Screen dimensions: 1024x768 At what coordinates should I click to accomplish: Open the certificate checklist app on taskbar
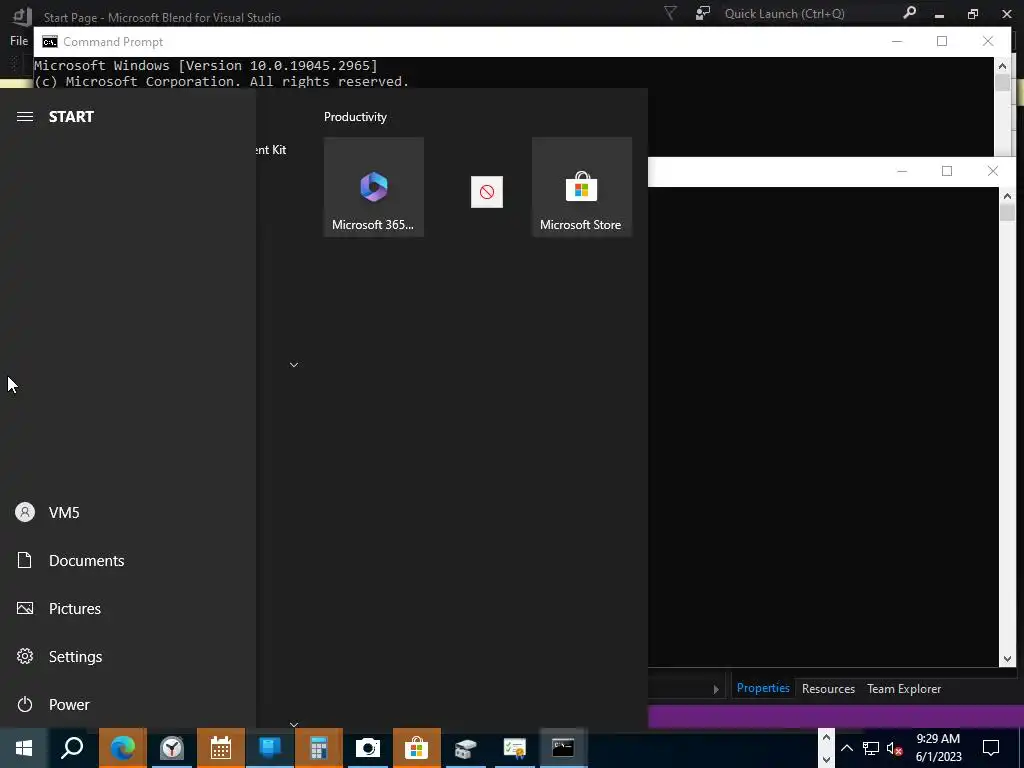515,748
